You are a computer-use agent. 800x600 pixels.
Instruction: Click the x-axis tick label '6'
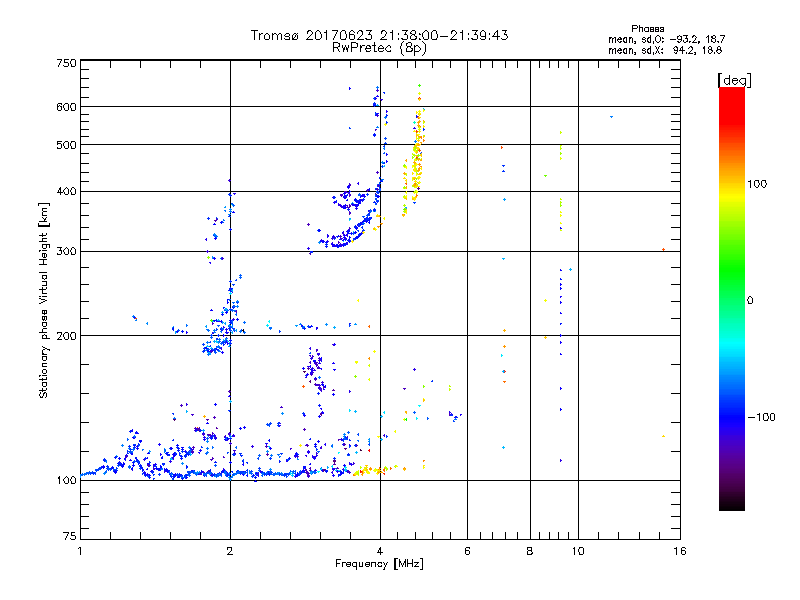click(467, 551)
